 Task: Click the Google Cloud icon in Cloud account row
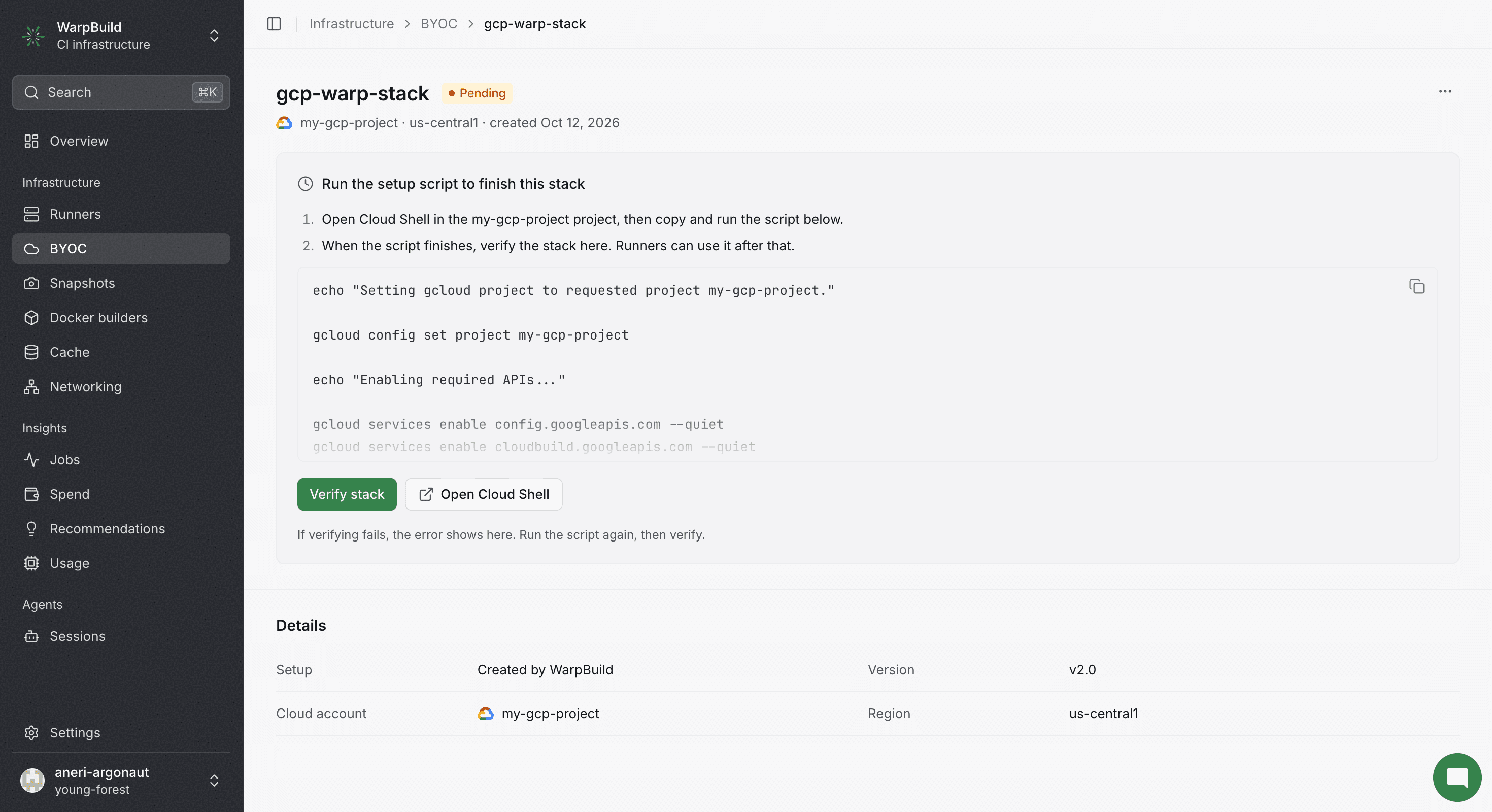[x=485, y=714]
